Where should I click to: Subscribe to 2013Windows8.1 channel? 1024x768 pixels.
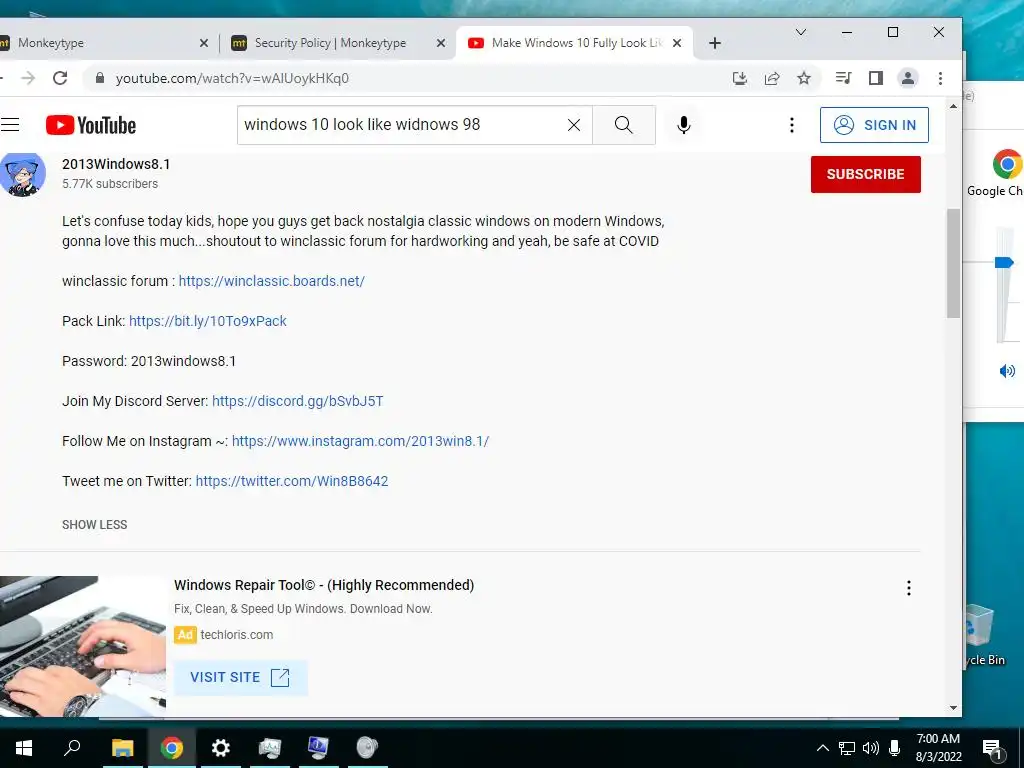point(865,174)
